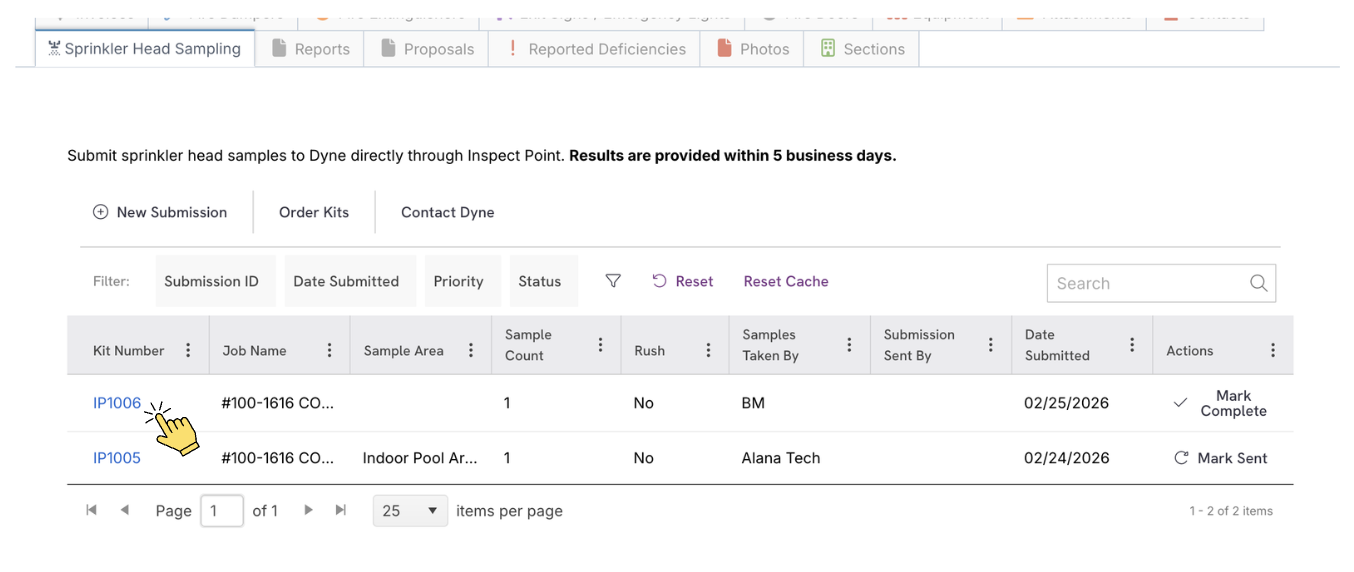Click the filter funnel icon
The image size is (1354, 572).
tap(613, 281)
